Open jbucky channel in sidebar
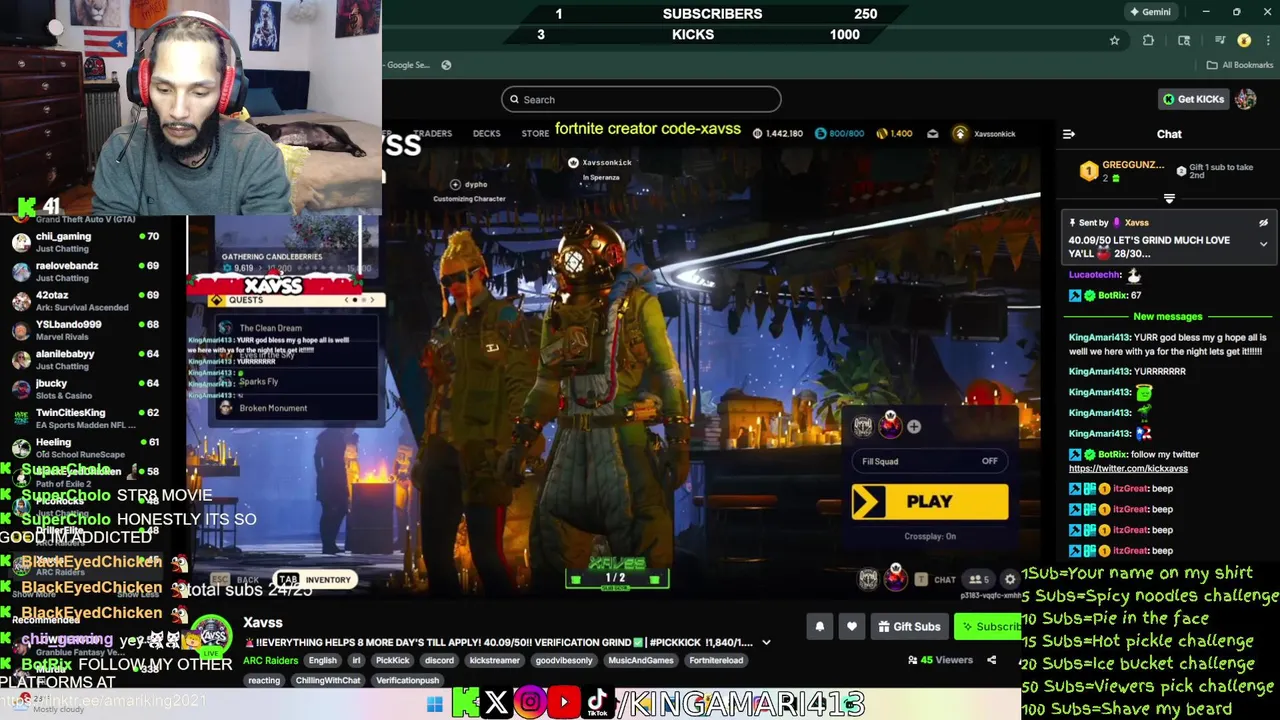The width and height of the screenshot is (1280, 720). pos(84,389)
